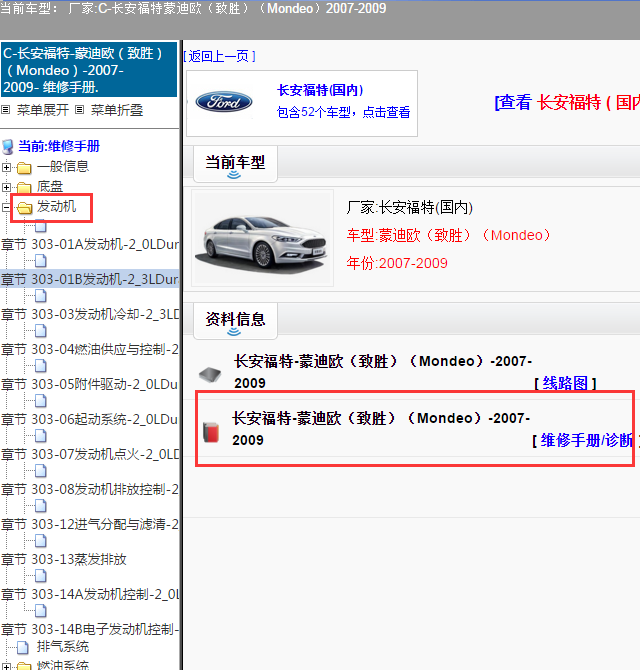
Task: Click page icon above 303-05 chapter
Action: (41, 365)
